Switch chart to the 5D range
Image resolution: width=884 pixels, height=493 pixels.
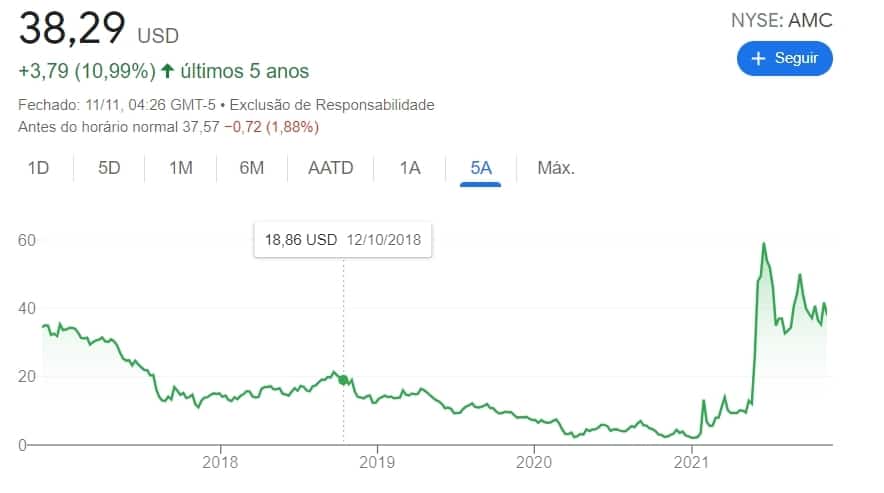(x=109, y=168)
